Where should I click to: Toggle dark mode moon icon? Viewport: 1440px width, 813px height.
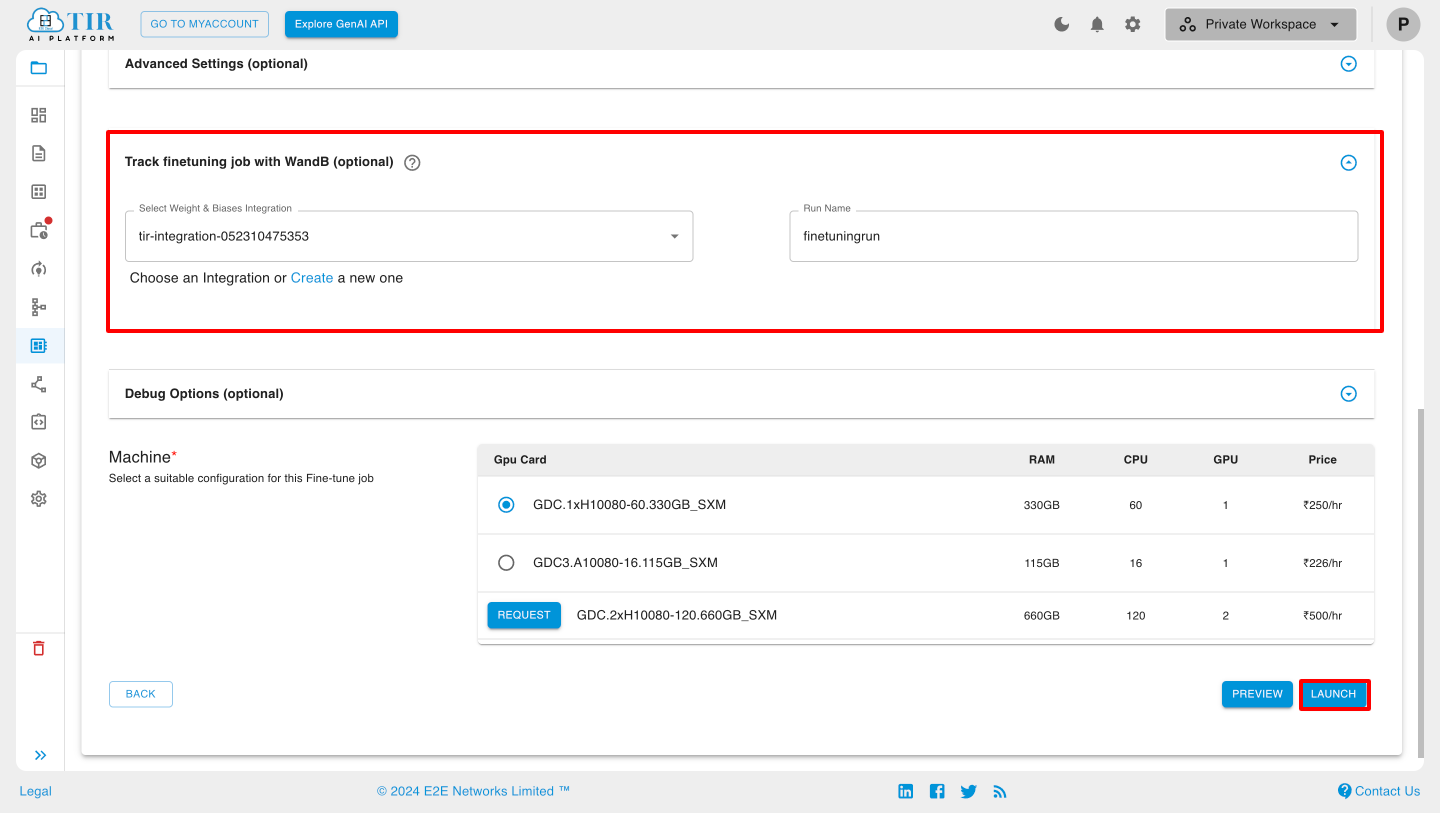tap(1062, 24)
